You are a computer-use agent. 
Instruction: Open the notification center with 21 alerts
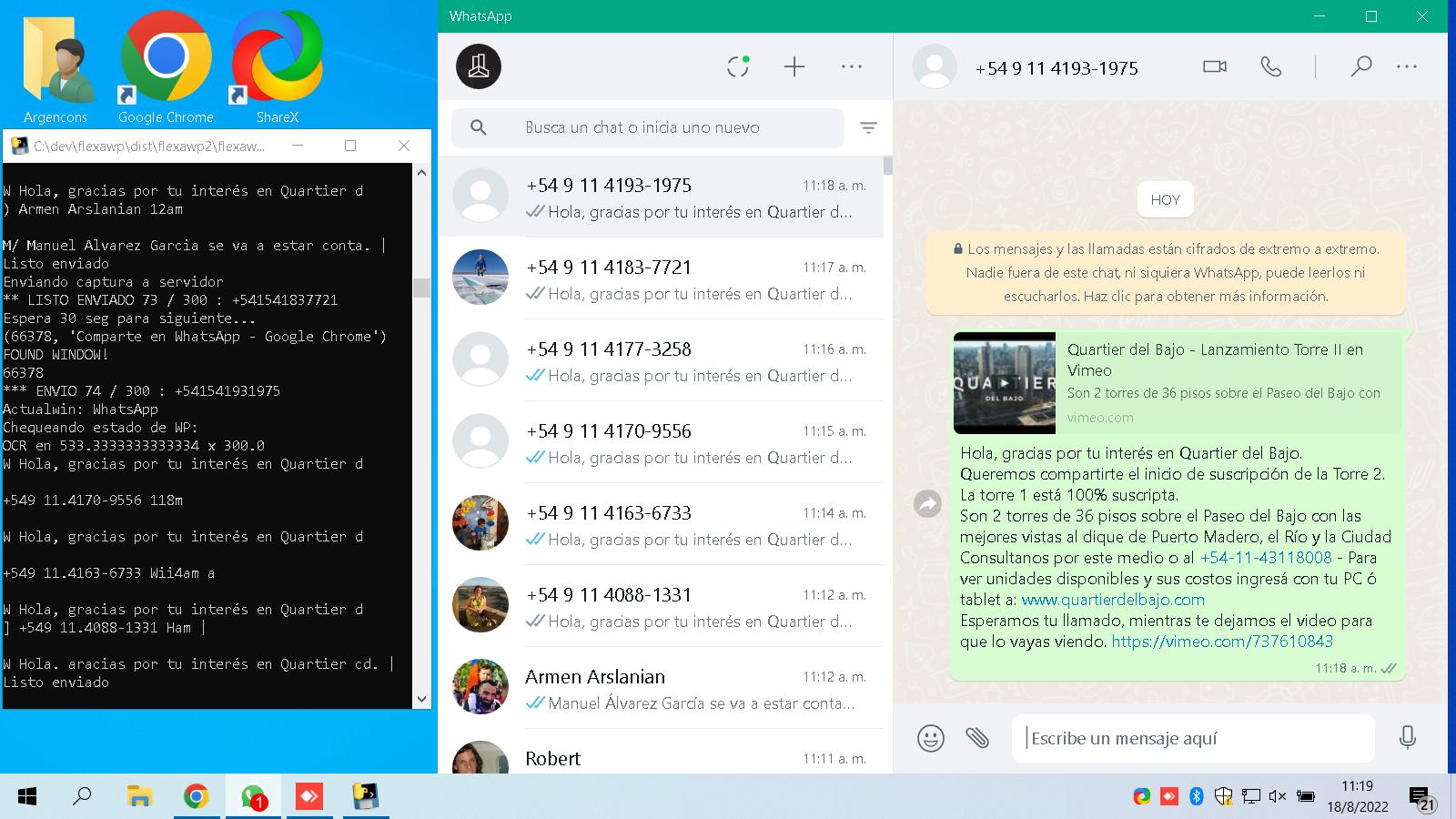click(x=1422, y=799)
